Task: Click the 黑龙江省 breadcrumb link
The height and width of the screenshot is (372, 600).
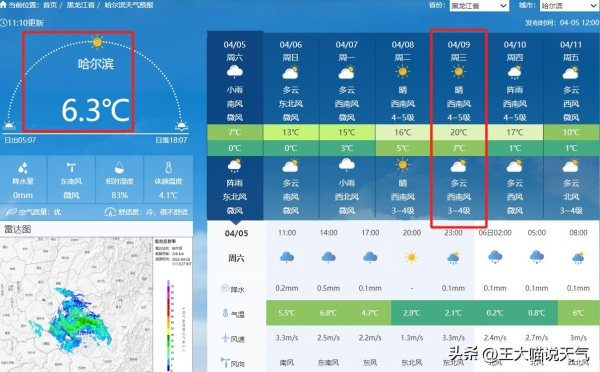Action: point(80,5)
